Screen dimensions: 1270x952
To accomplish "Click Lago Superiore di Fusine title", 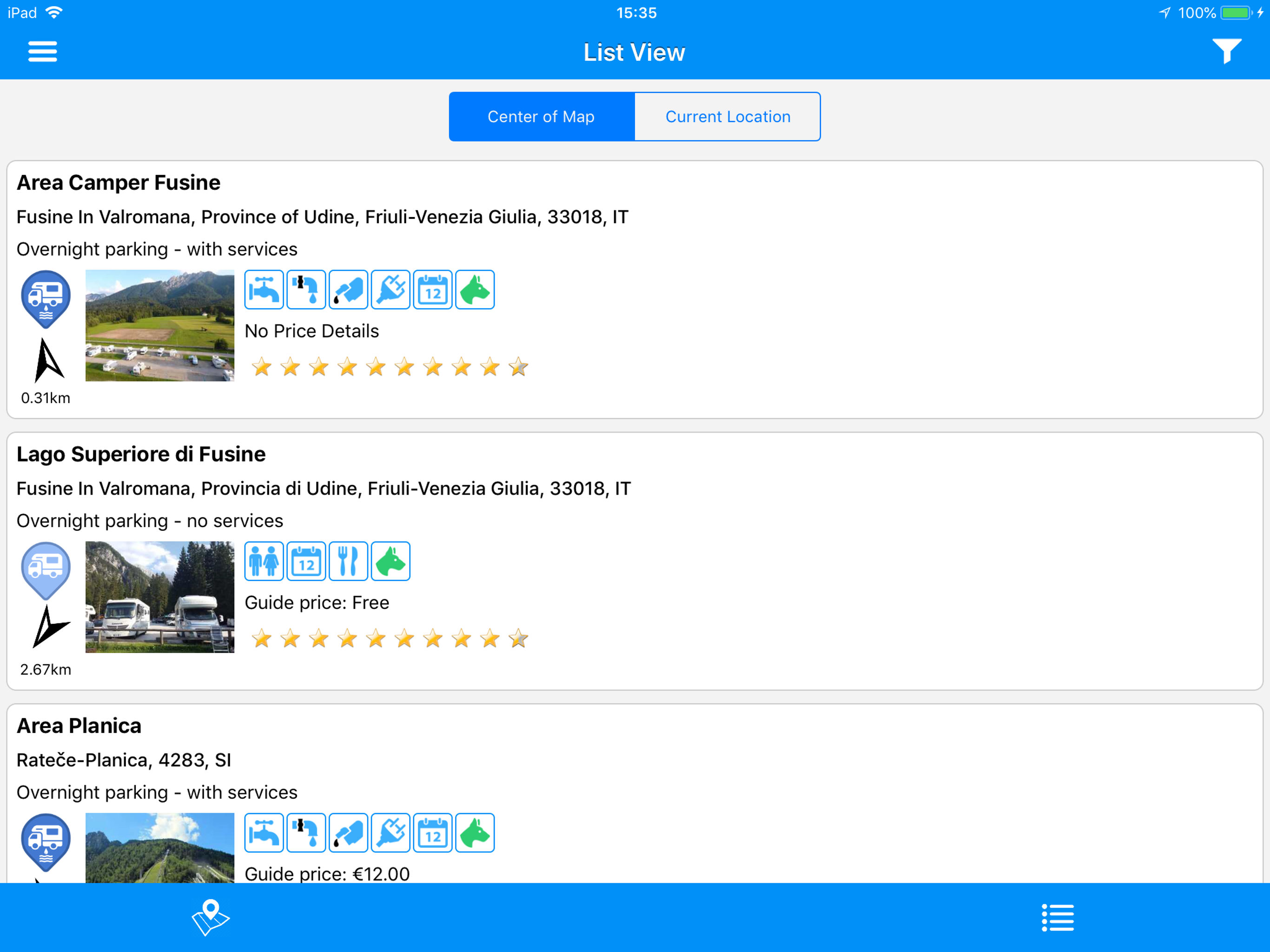I will [141, 454].
